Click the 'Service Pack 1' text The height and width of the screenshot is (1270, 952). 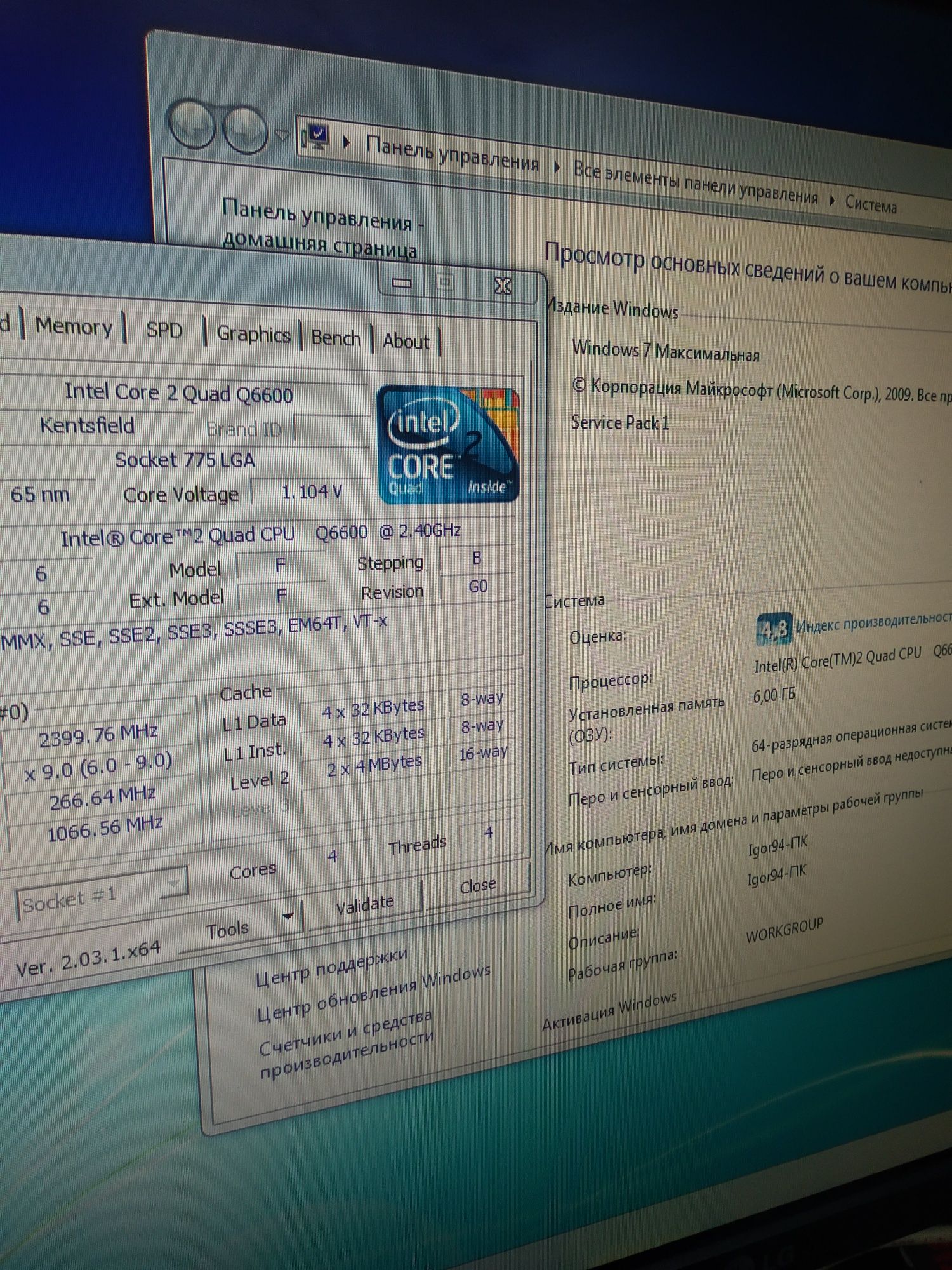(x=619, y=422)
